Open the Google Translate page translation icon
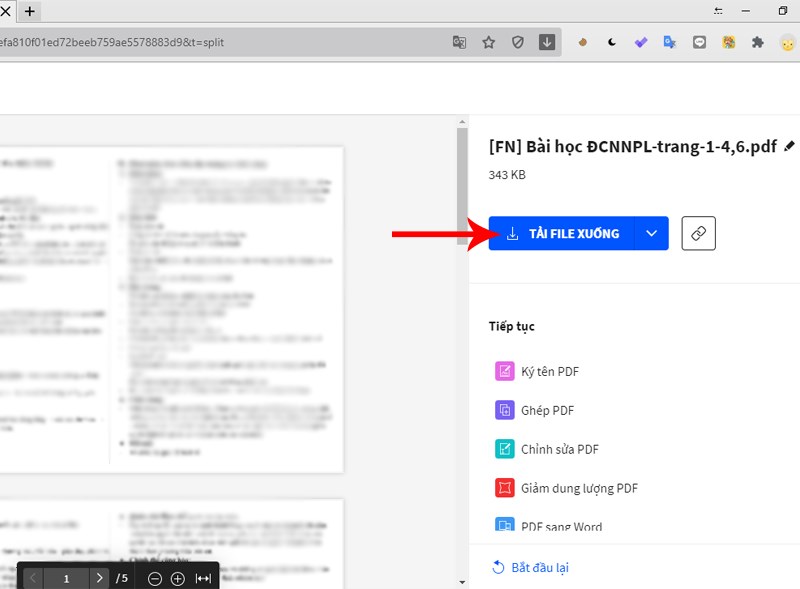The width and height of the screenshot is (800, 589). [x=460, y=42]
